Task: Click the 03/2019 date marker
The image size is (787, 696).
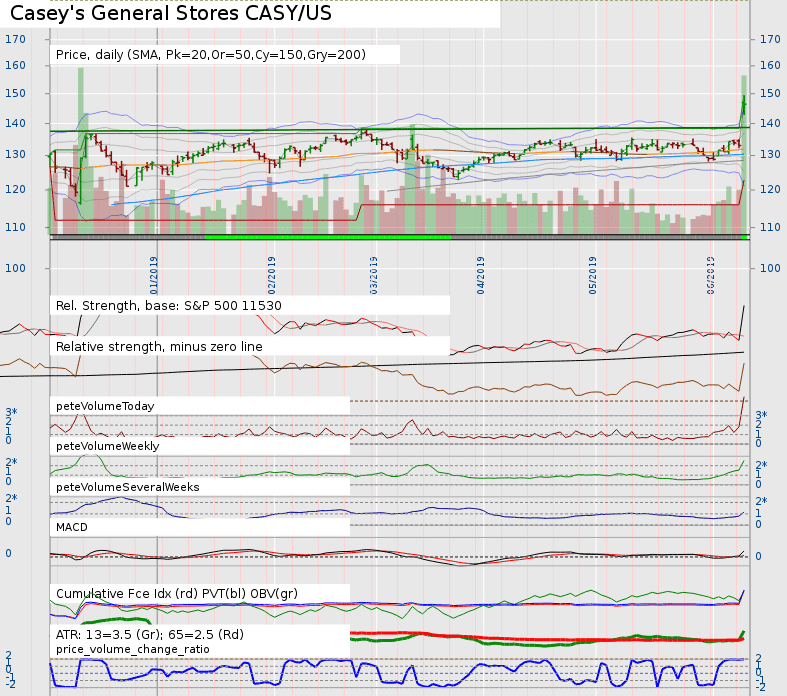Action: point(374,274)
